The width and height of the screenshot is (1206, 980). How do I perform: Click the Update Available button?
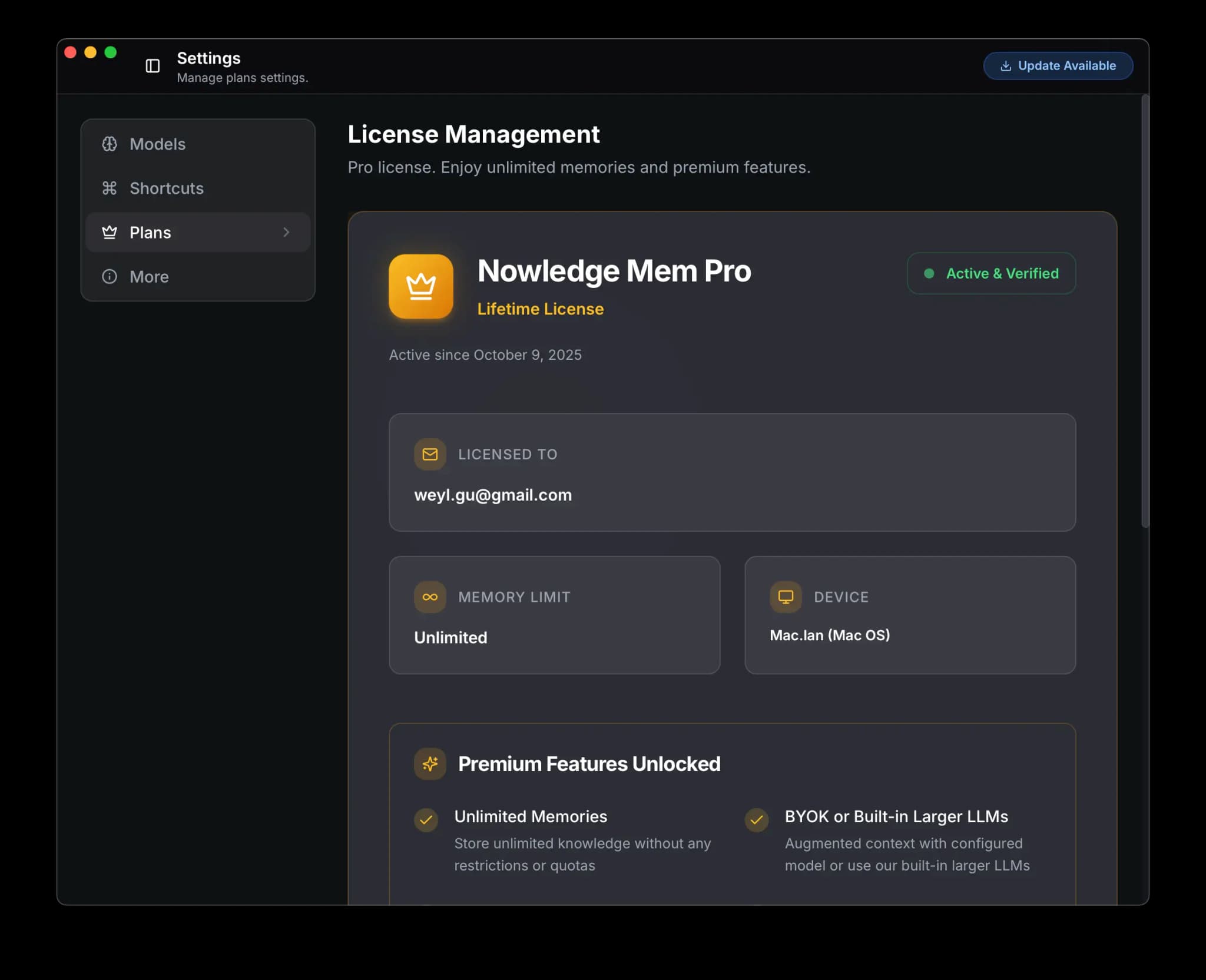(x=1058, y=66)
